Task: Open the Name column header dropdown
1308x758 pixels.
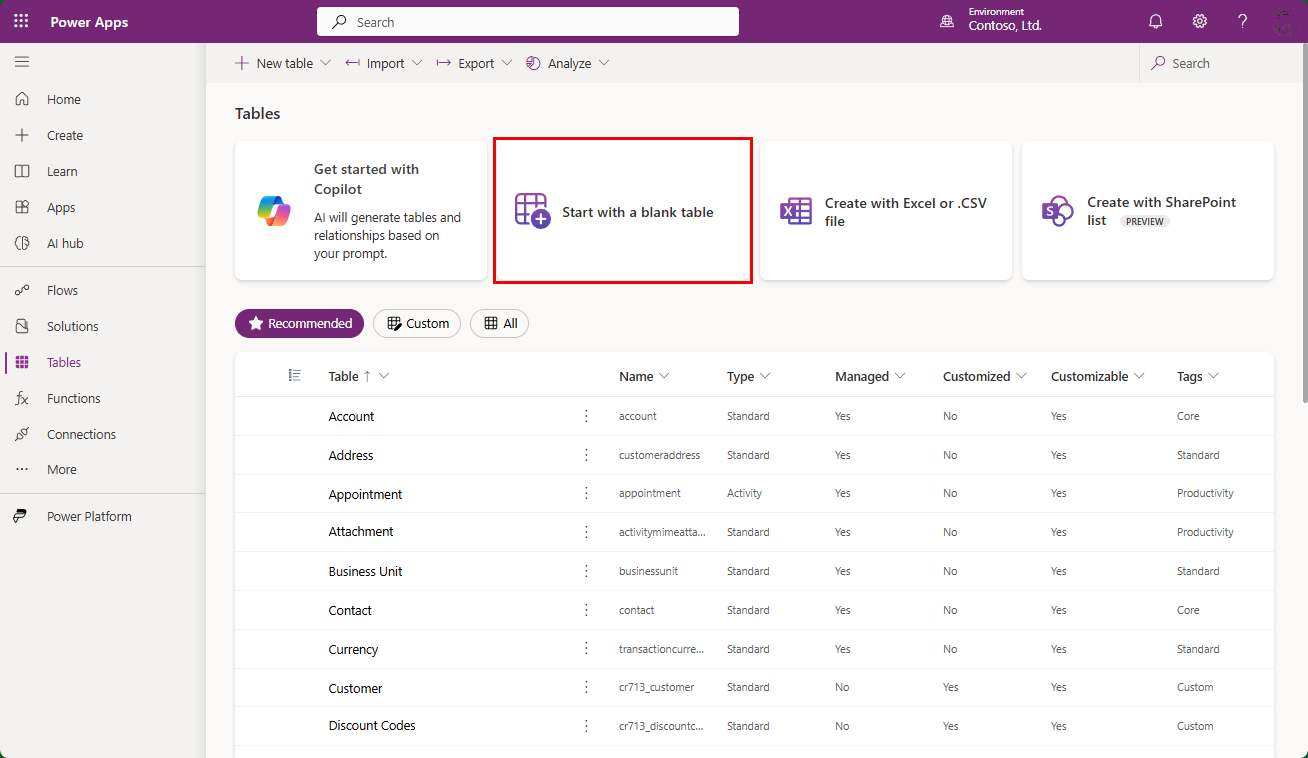Action: 664,376
